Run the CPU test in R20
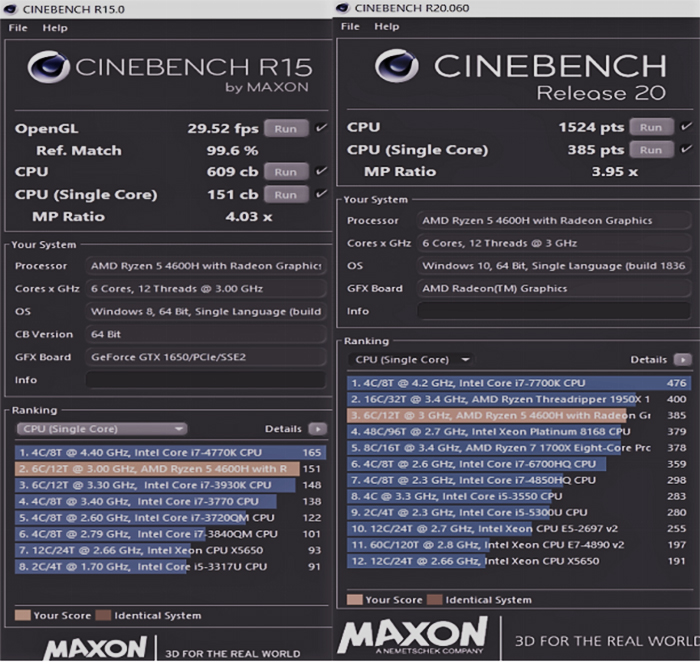The width and height of the screenshot is (700, 662). (651, 127)
